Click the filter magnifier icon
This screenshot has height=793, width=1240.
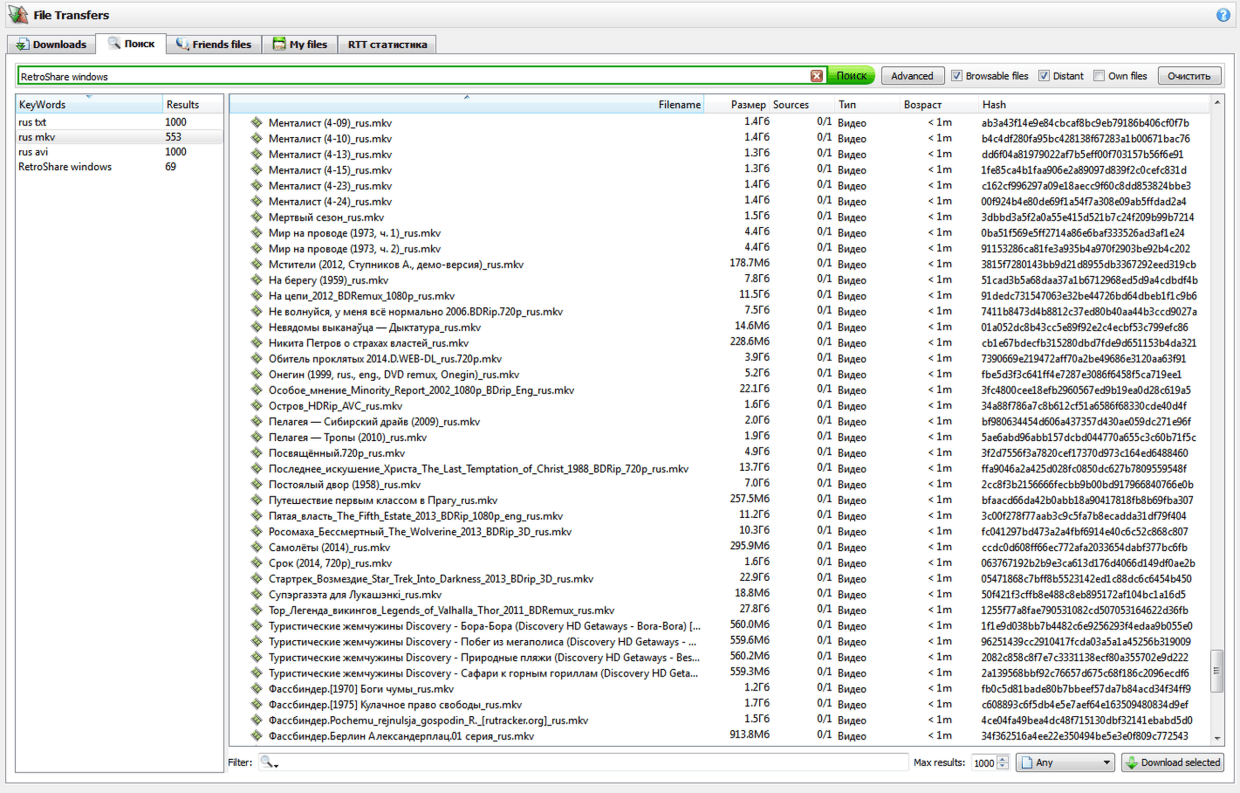[267, 762]
